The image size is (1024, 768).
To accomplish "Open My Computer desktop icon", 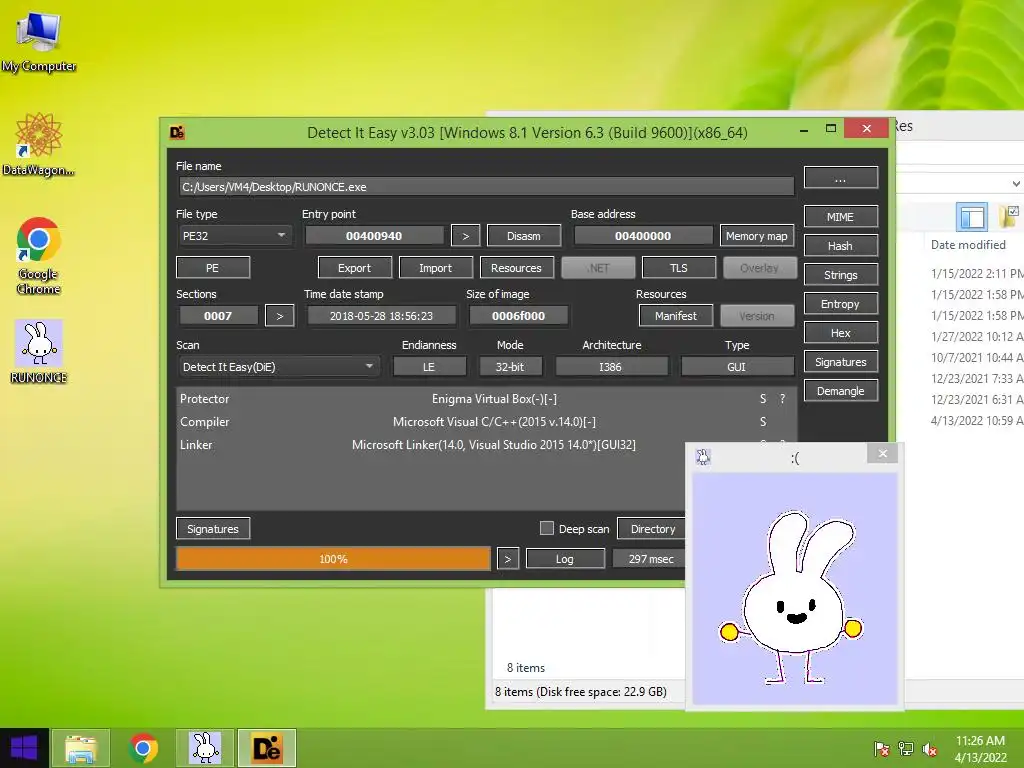I will (39, 41).
